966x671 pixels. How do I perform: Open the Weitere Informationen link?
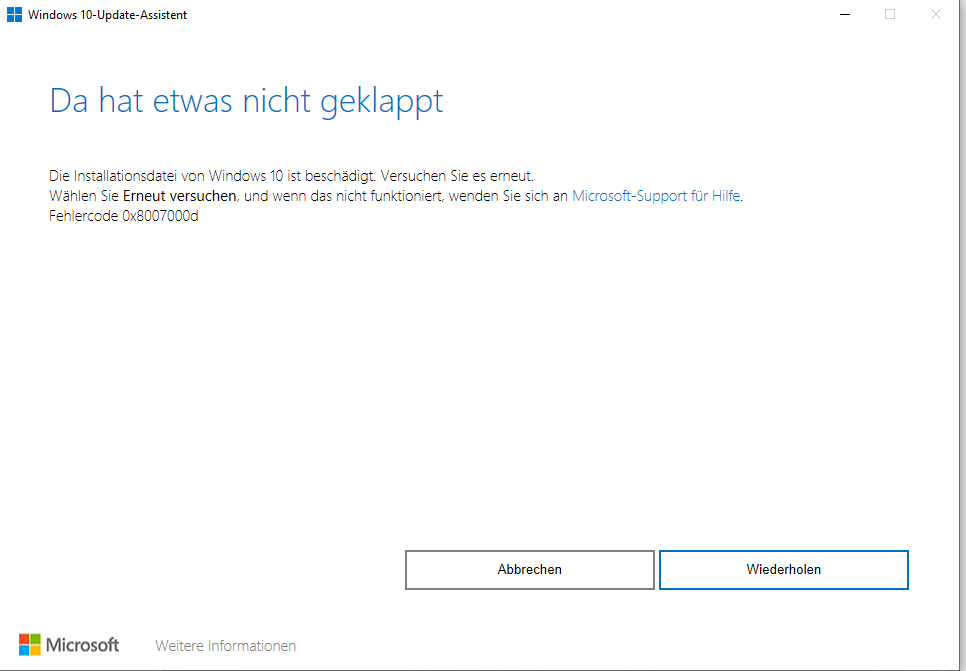click(x=225, y=646)
